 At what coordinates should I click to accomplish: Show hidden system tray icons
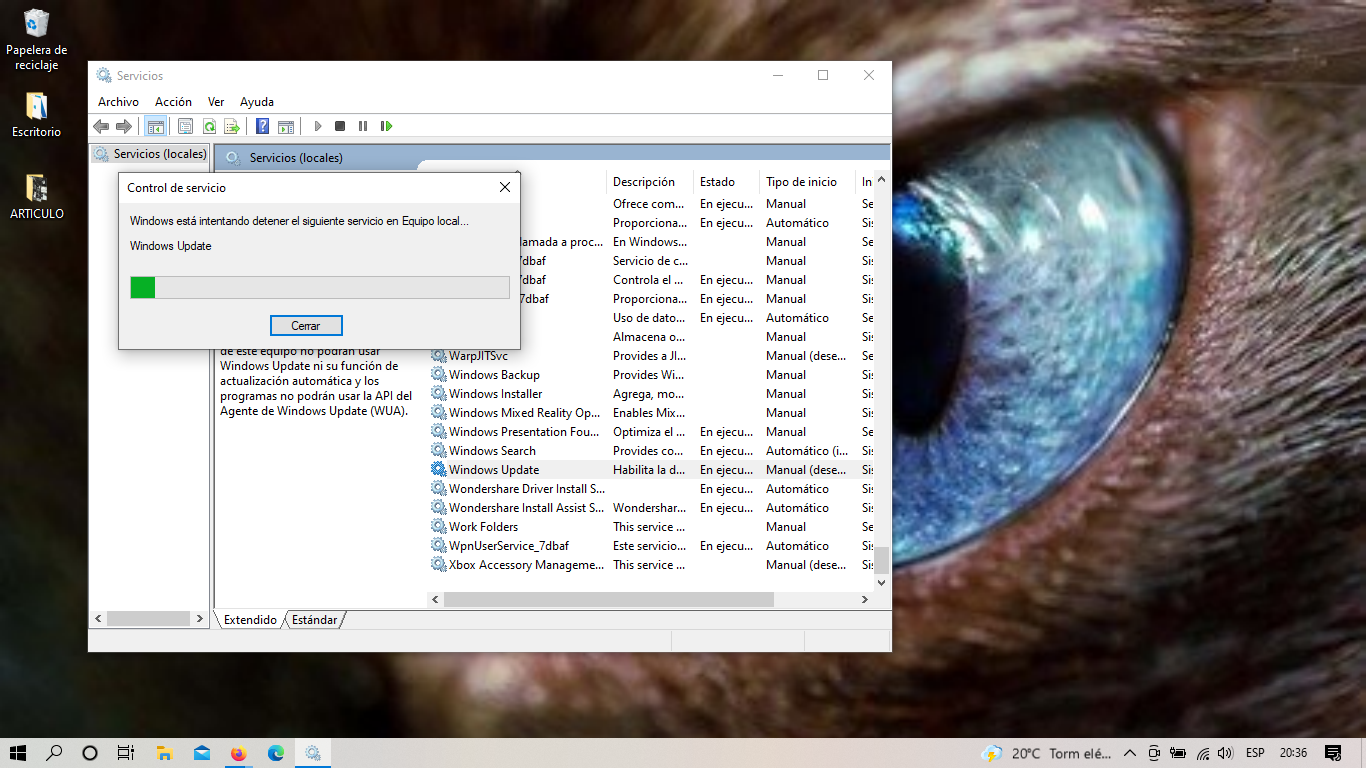coord(1130,753)
